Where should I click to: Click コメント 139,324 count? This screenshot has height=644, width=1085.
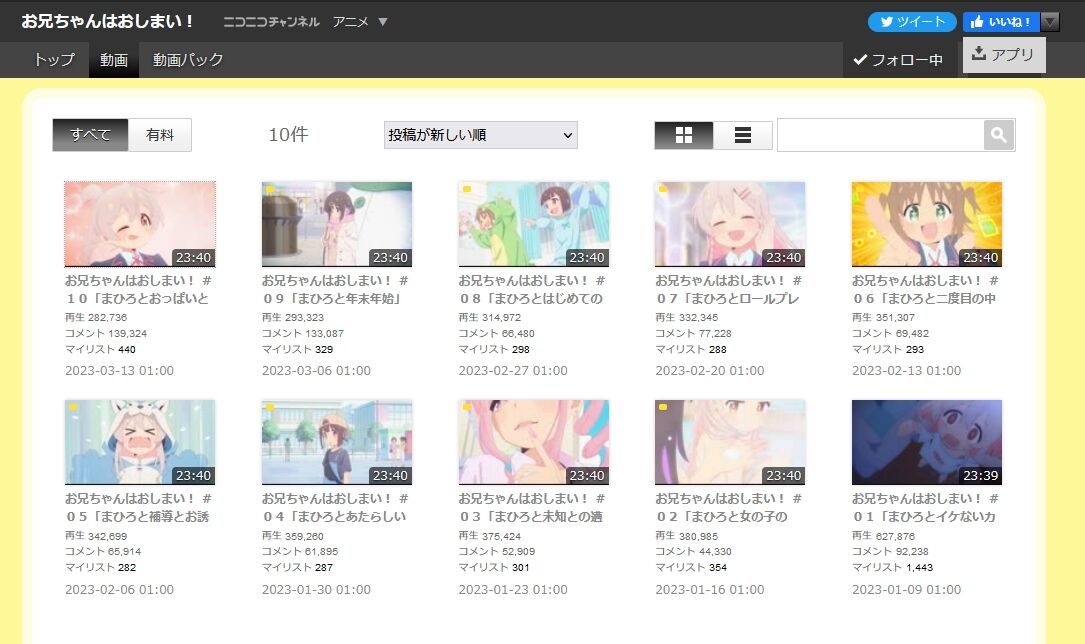[x=106, y=333]
